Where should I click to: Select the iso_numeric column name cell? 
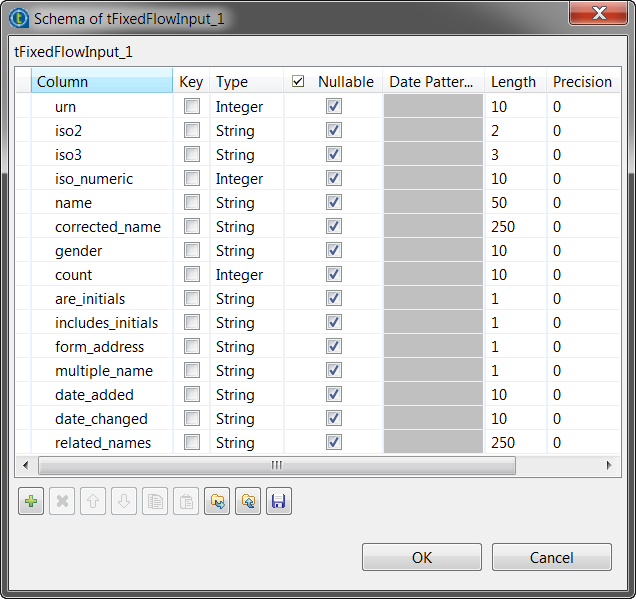coord(102,178)
